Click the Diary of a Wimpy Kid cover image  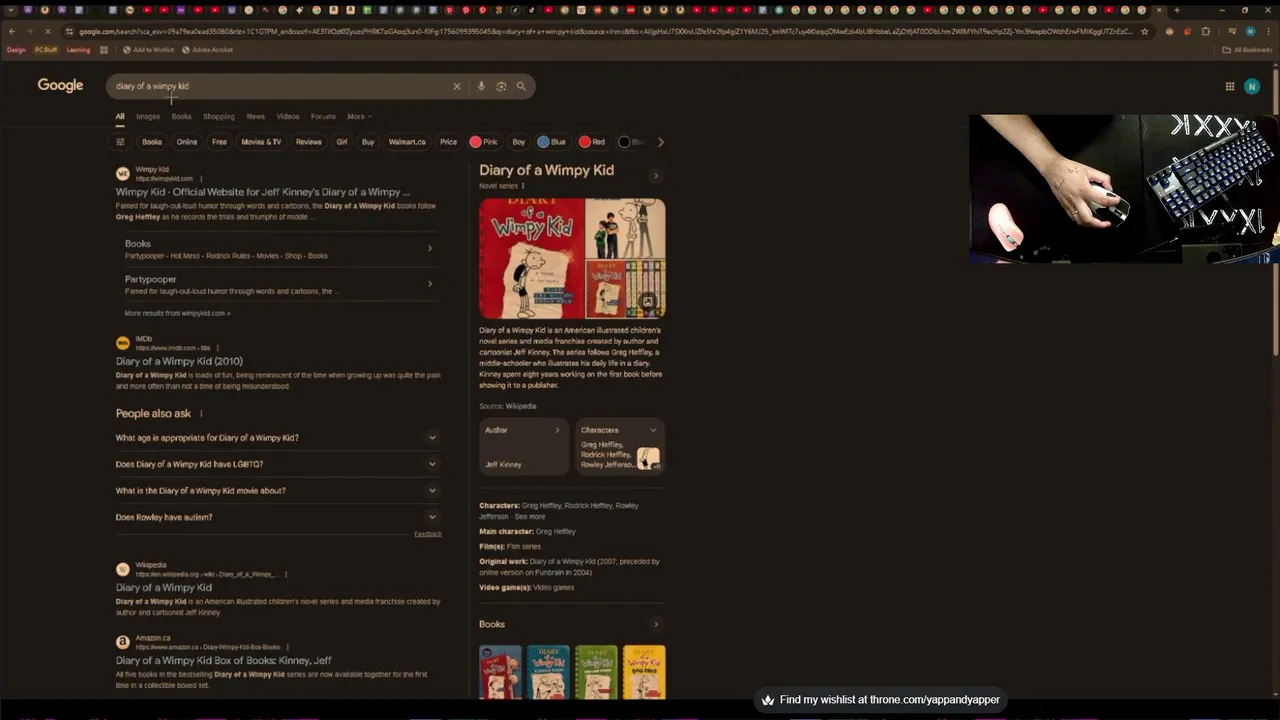(x=531, y=258)
